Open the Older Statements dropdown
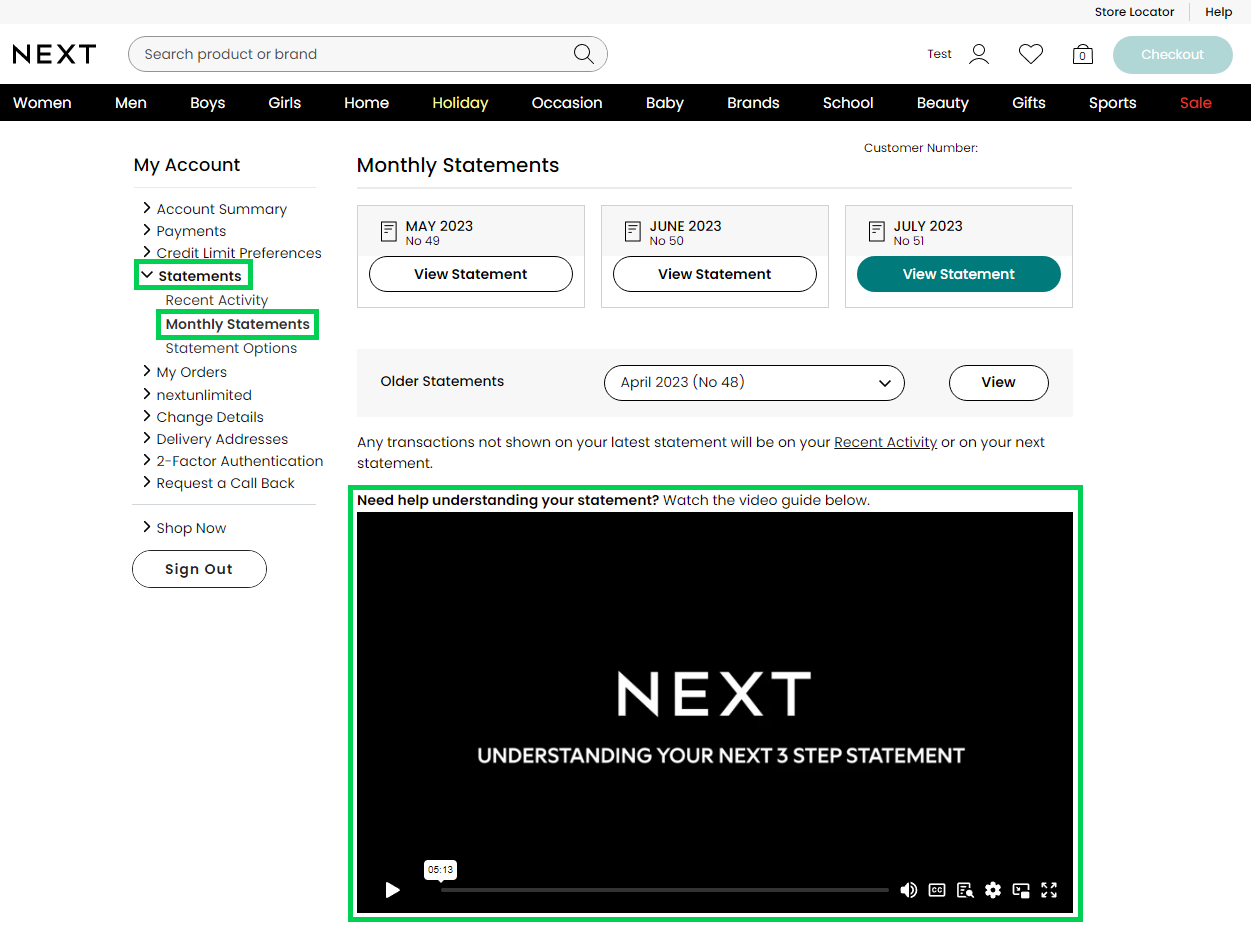The width and height of the screenshot is (1251, 926). coord(755,382)
